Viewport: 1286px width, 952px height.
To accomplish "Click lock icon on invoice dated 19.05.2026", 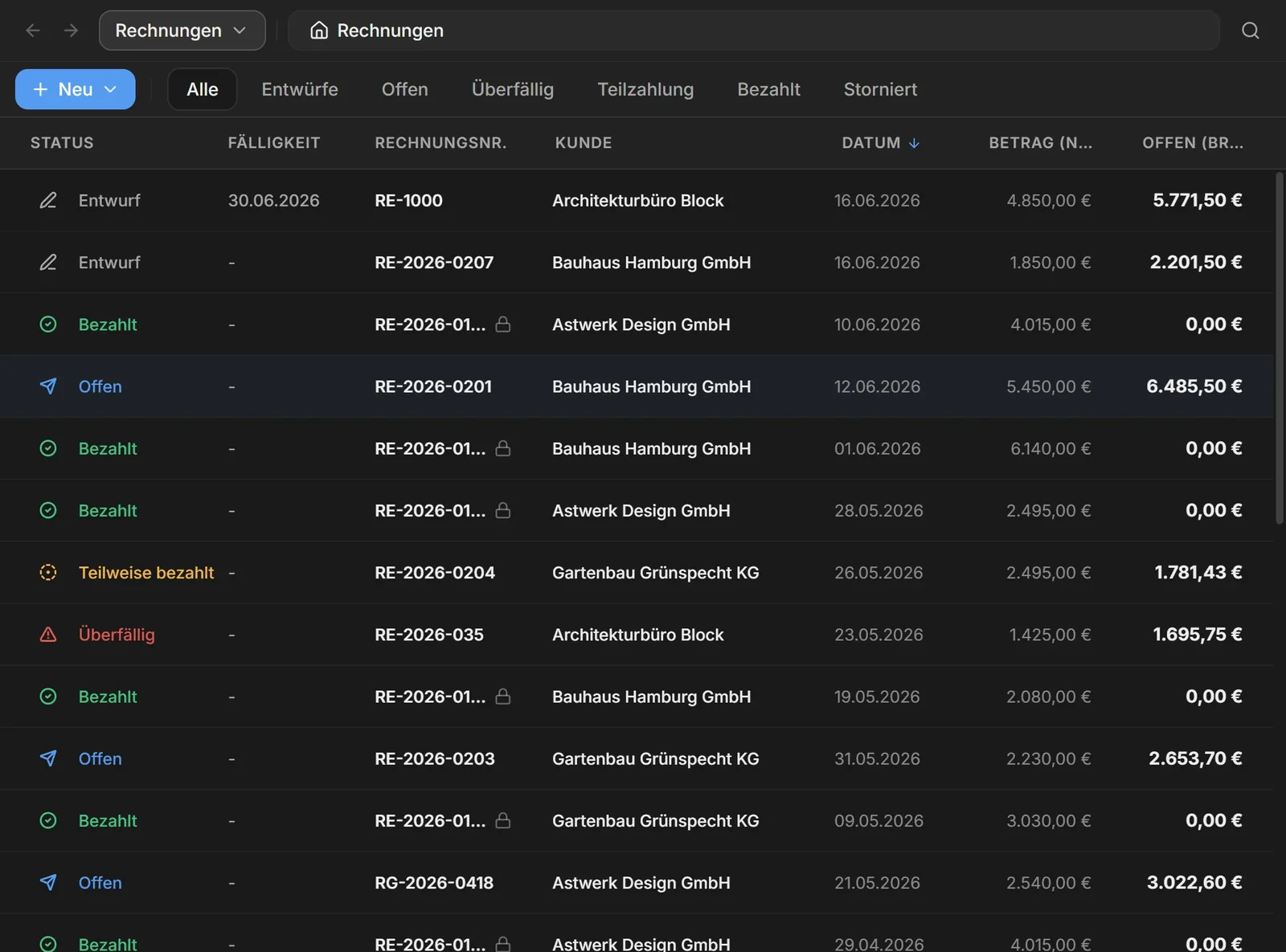I will (x=503, y=697).
